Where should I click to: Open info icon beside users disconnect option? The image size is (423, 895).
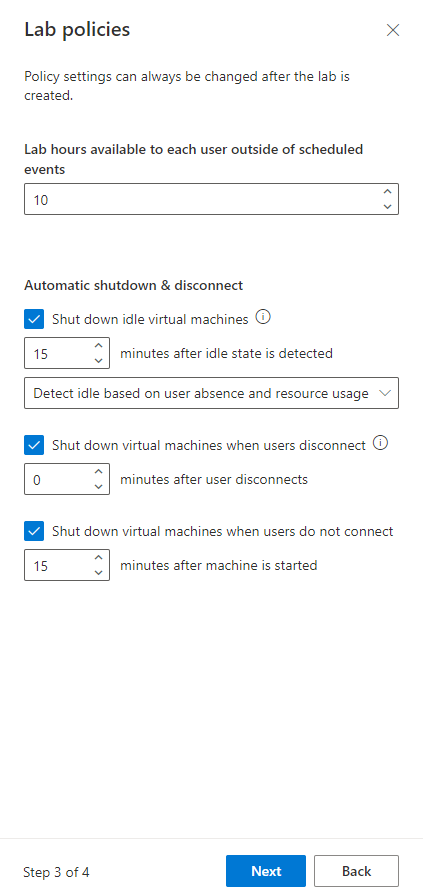click(380, 443)
